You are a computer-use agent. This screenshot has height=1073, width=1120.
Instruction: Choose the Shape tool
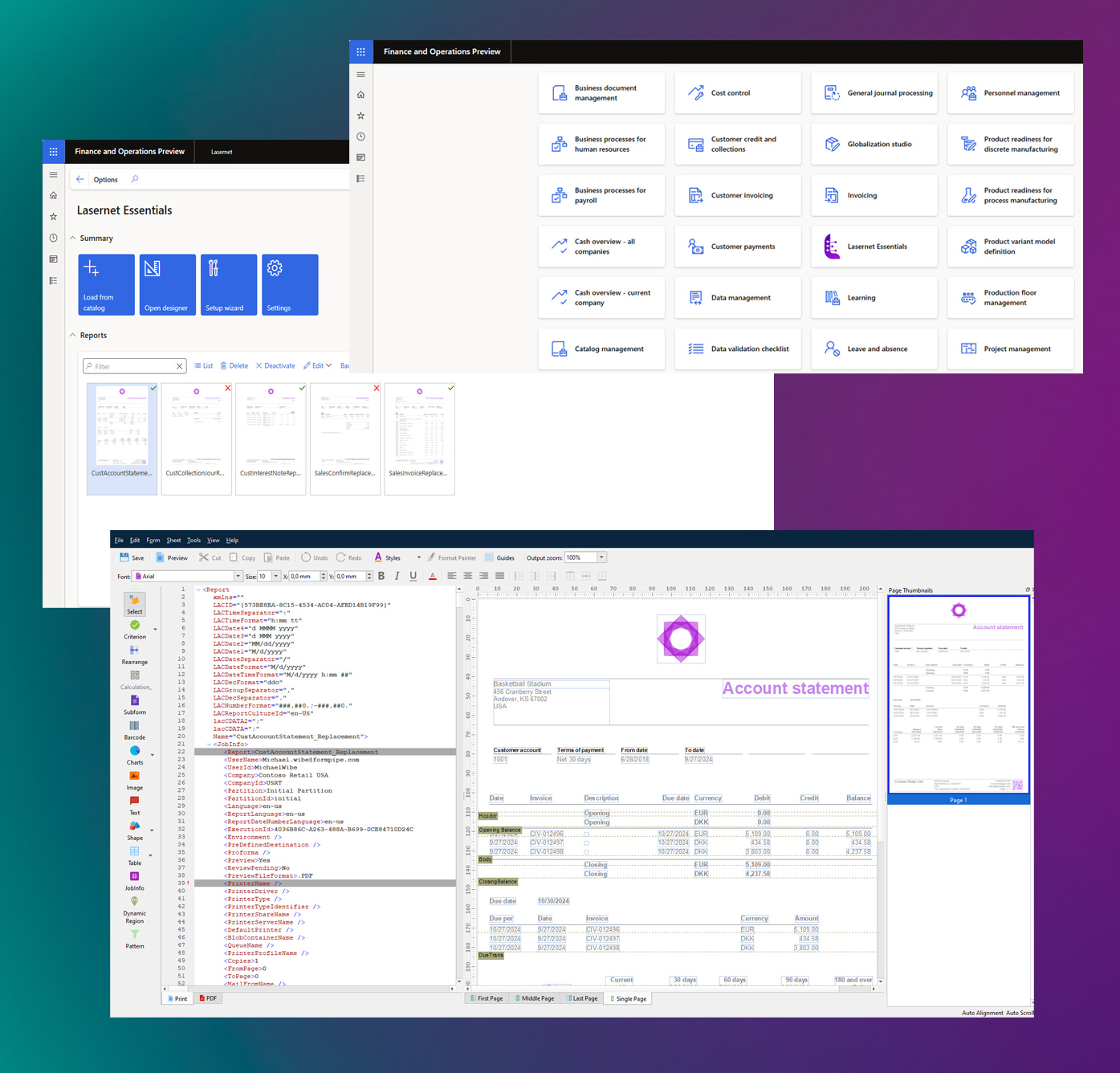click(134, 830)
